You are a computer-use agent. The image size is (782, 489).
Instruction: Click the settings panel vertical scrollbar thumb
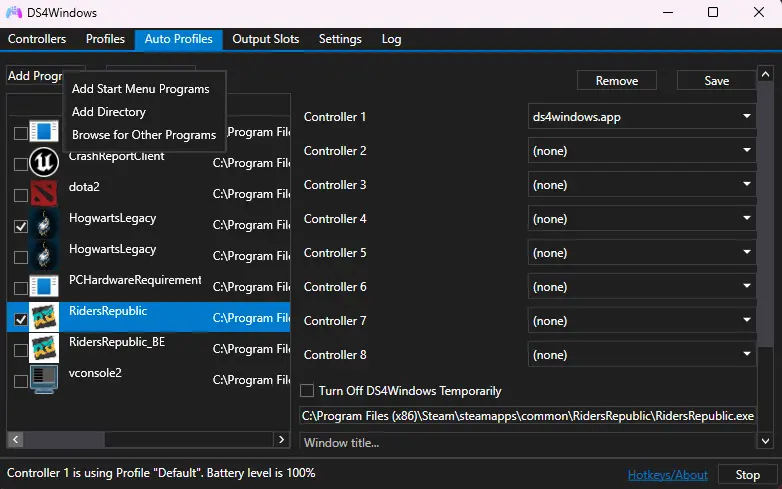[766, 215]
